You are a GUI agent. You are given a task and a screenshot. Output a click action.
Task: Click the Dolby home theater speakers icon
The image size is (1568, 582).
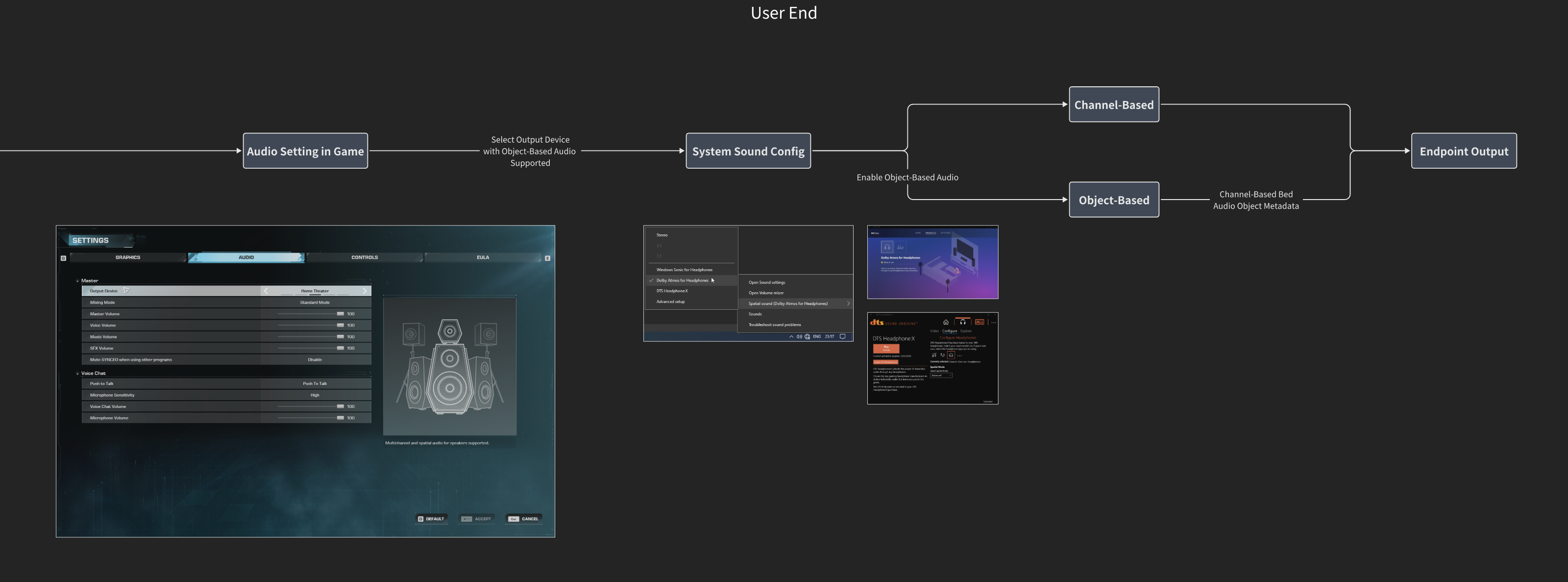[900, 247]
